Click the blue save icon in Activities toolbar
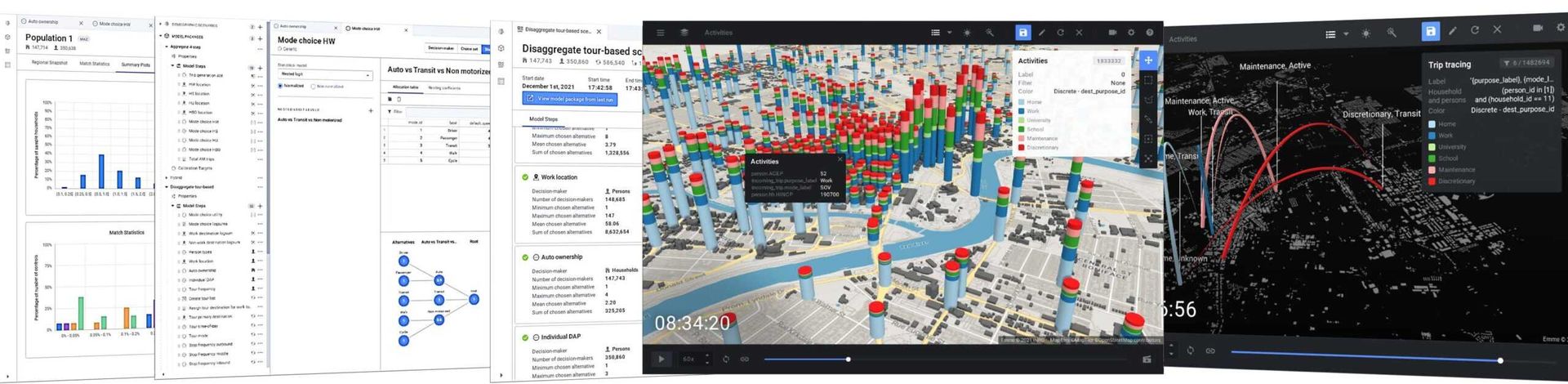The width and height of the screenshot is (1568, 384). [1022, 33]
